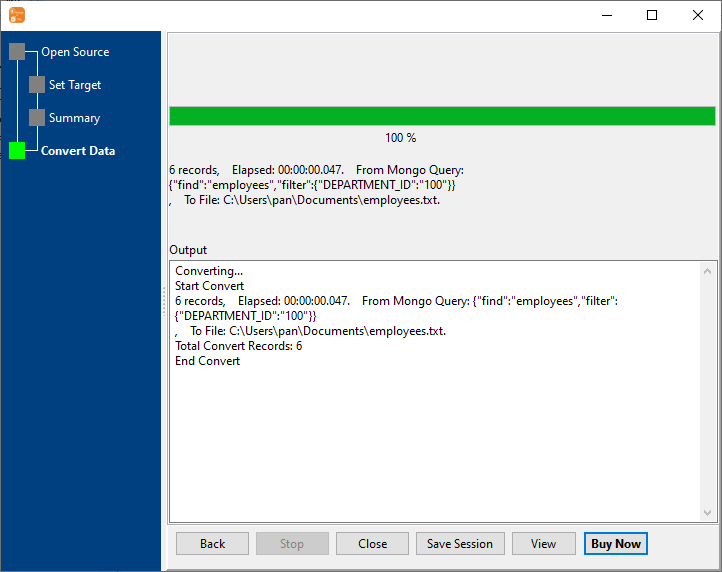722x572 pixels.
Task: Select the Convert Data step label
Action: (78, 151)
